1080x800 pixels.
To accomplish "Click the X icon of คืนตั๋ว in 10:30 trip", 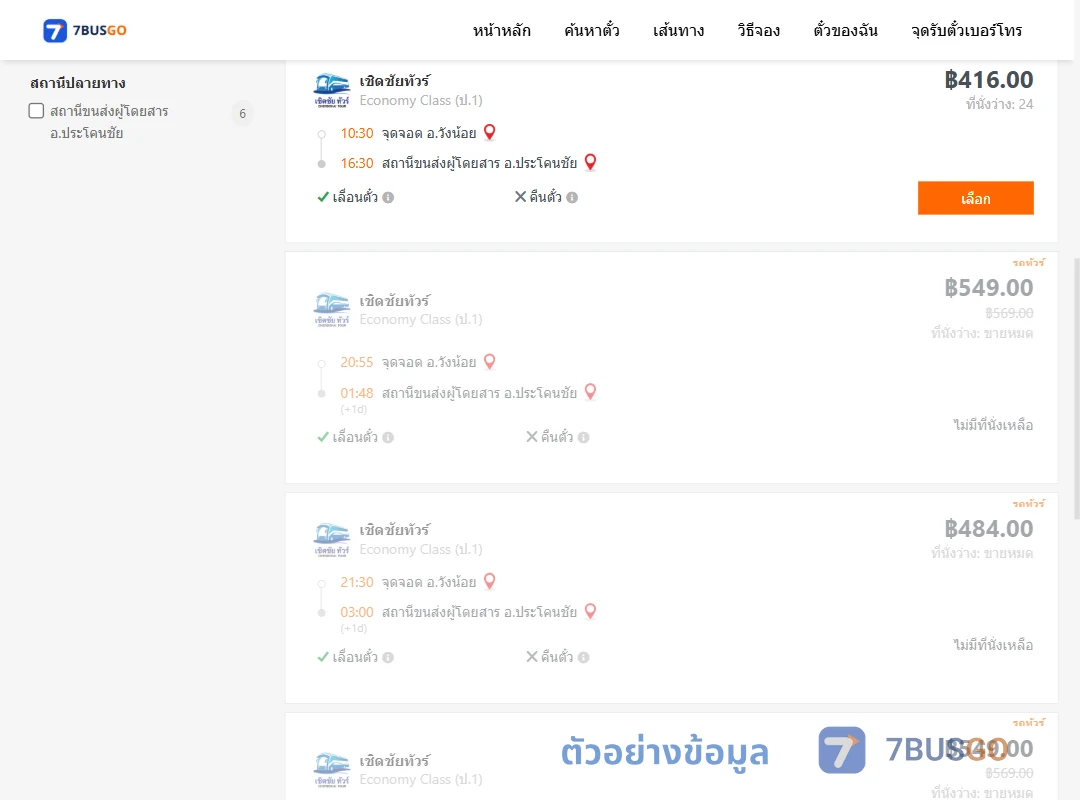I will pos(521,197).
